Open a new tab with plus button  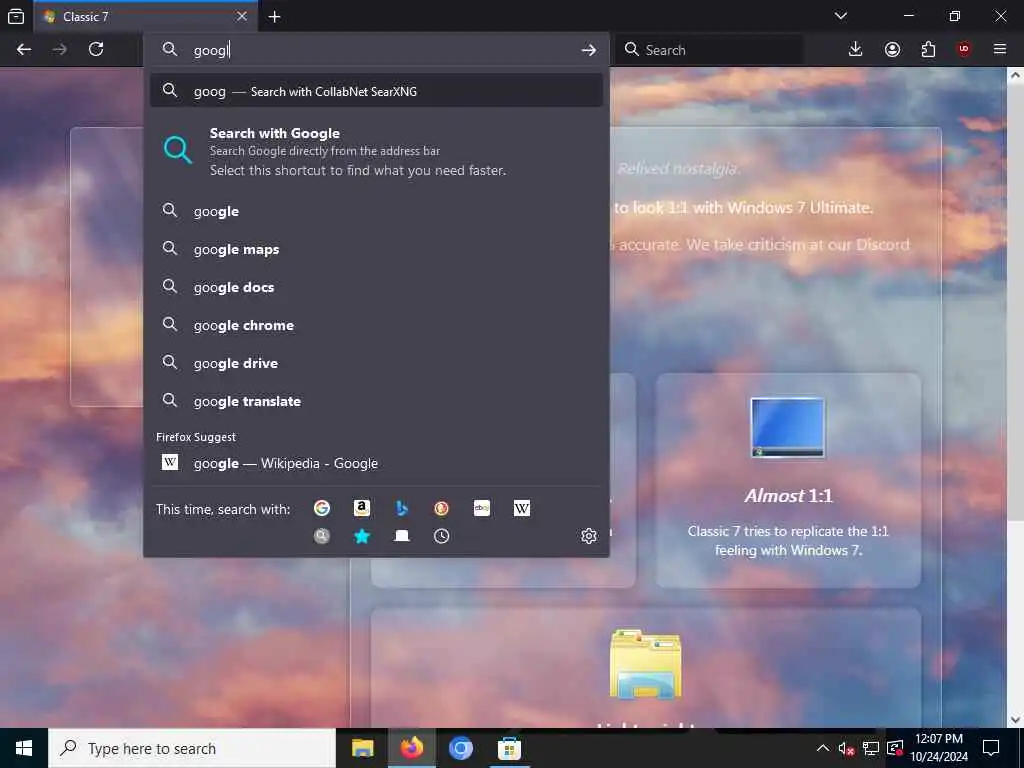click(275, 17)
